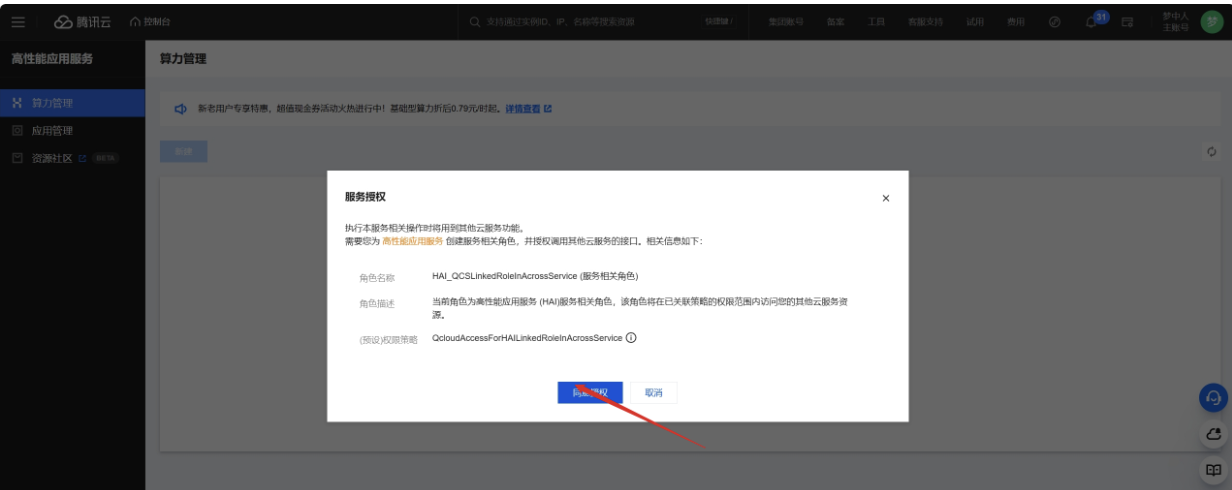Click the cloud icon in right floating bar
This screenshot has height=490, width=1232.
pyautogui.click(x=1213, y=434)
